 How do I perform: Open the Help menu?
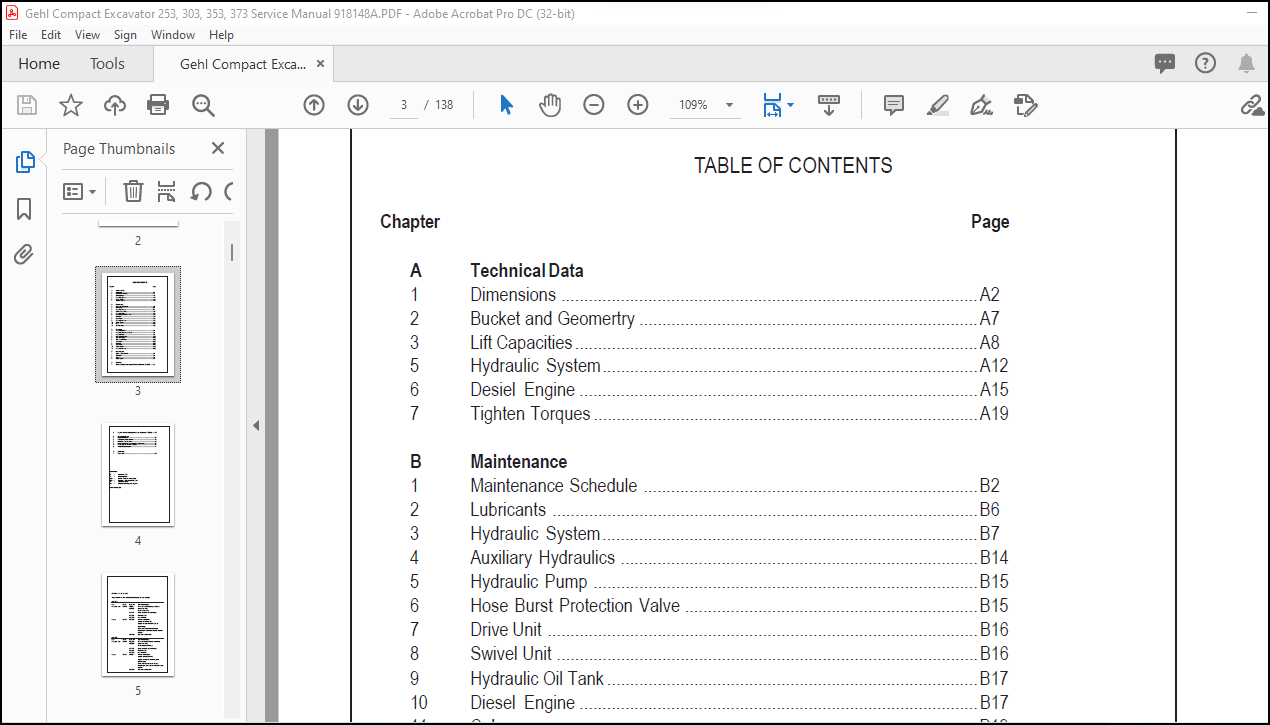221,34
